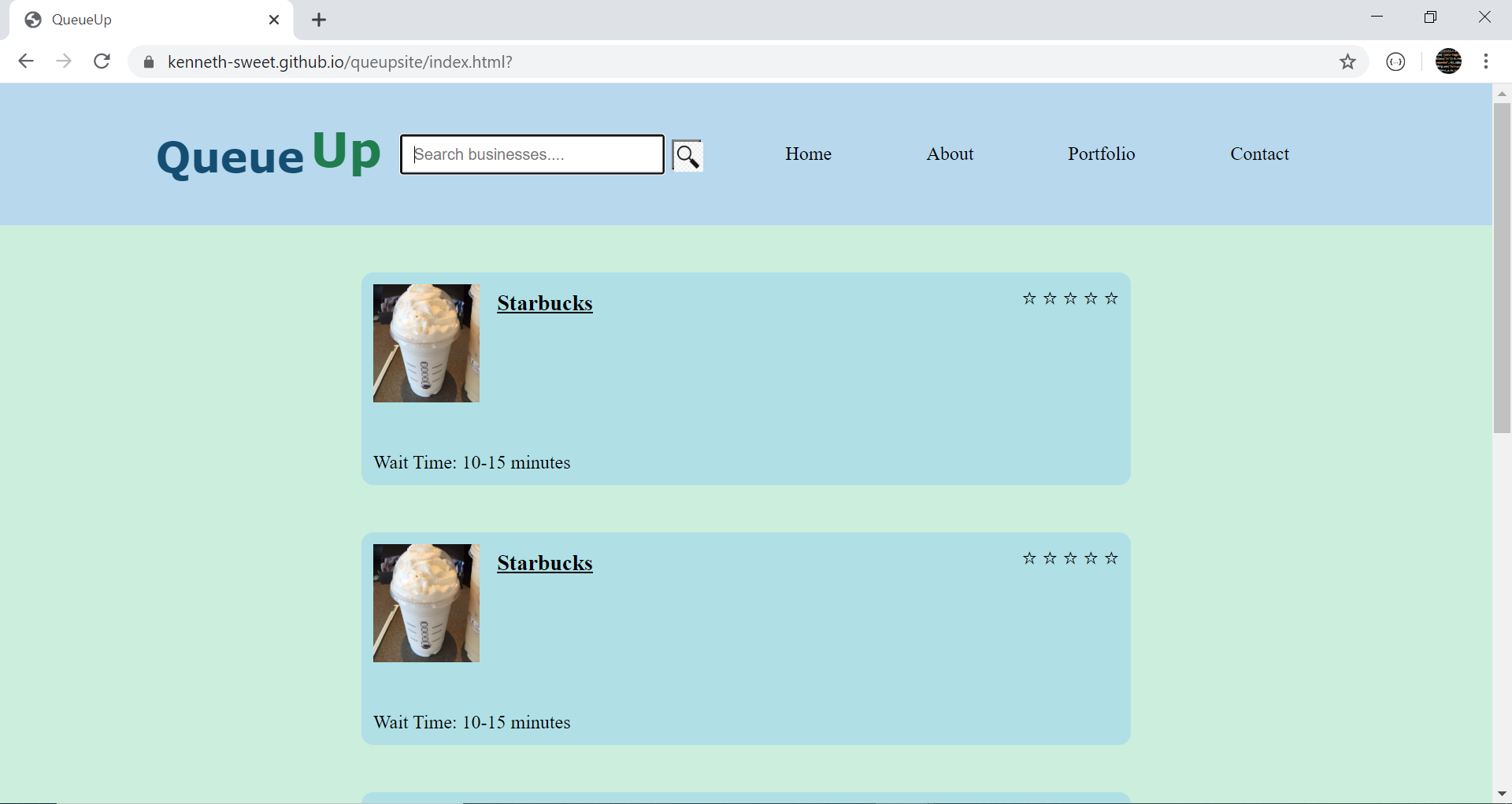Close the QueueUp tab
1512x804 pixels.
(x=274, y=20)
